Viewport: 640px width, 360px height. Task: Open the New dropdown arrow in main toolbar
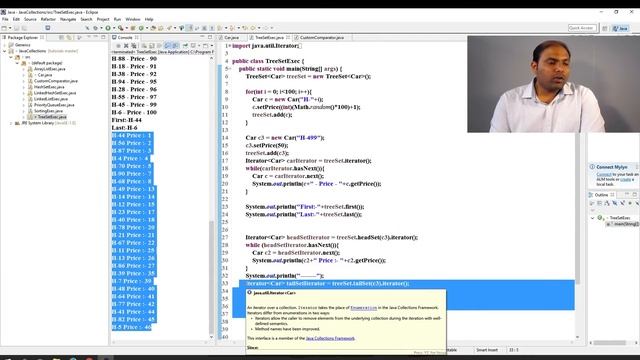(10, 28)
